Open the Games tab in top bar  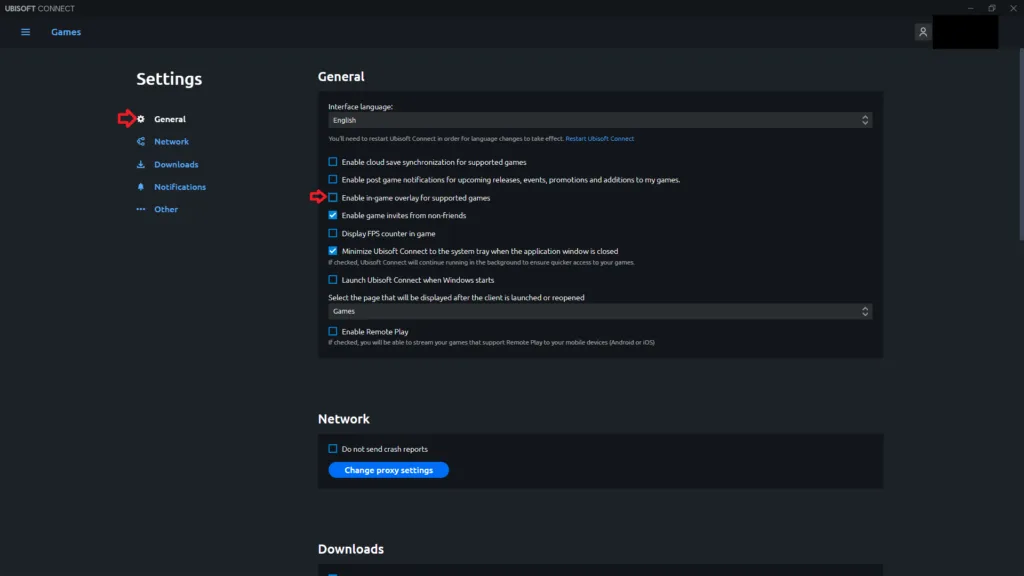pos(66,32)
